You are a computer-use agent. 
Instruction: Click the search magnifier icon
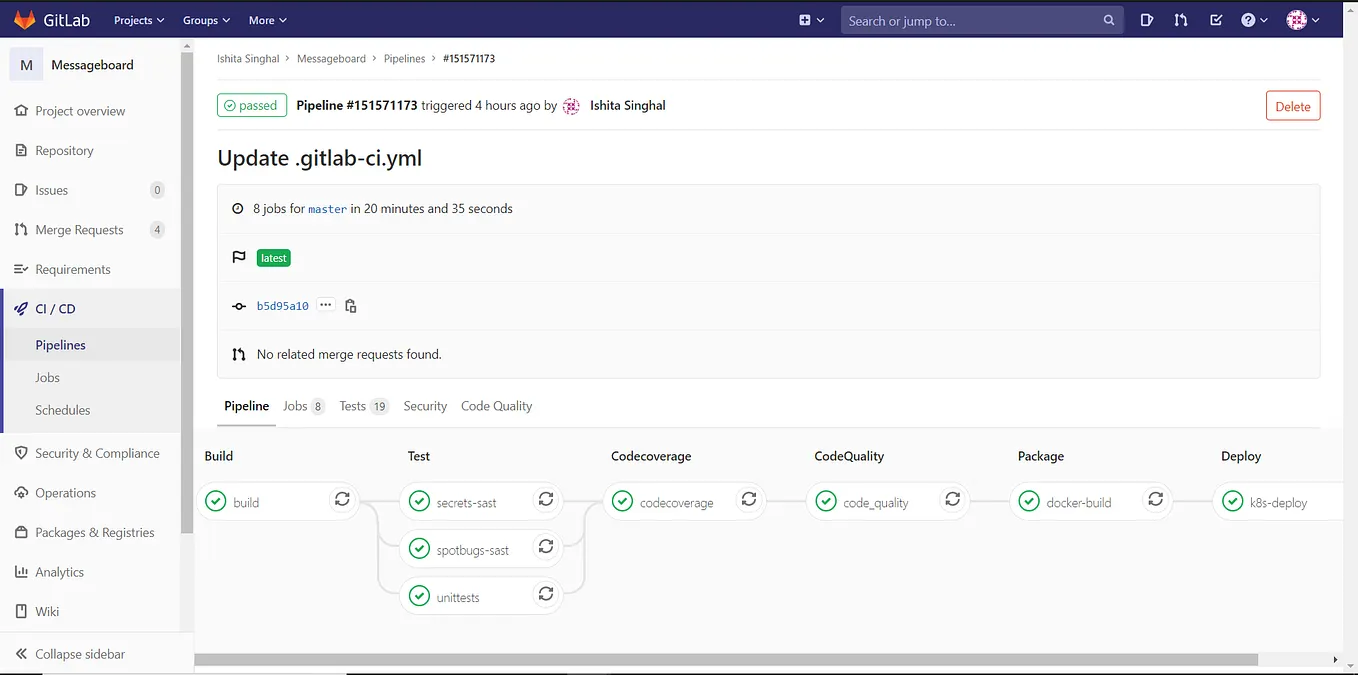[1109, 19]
